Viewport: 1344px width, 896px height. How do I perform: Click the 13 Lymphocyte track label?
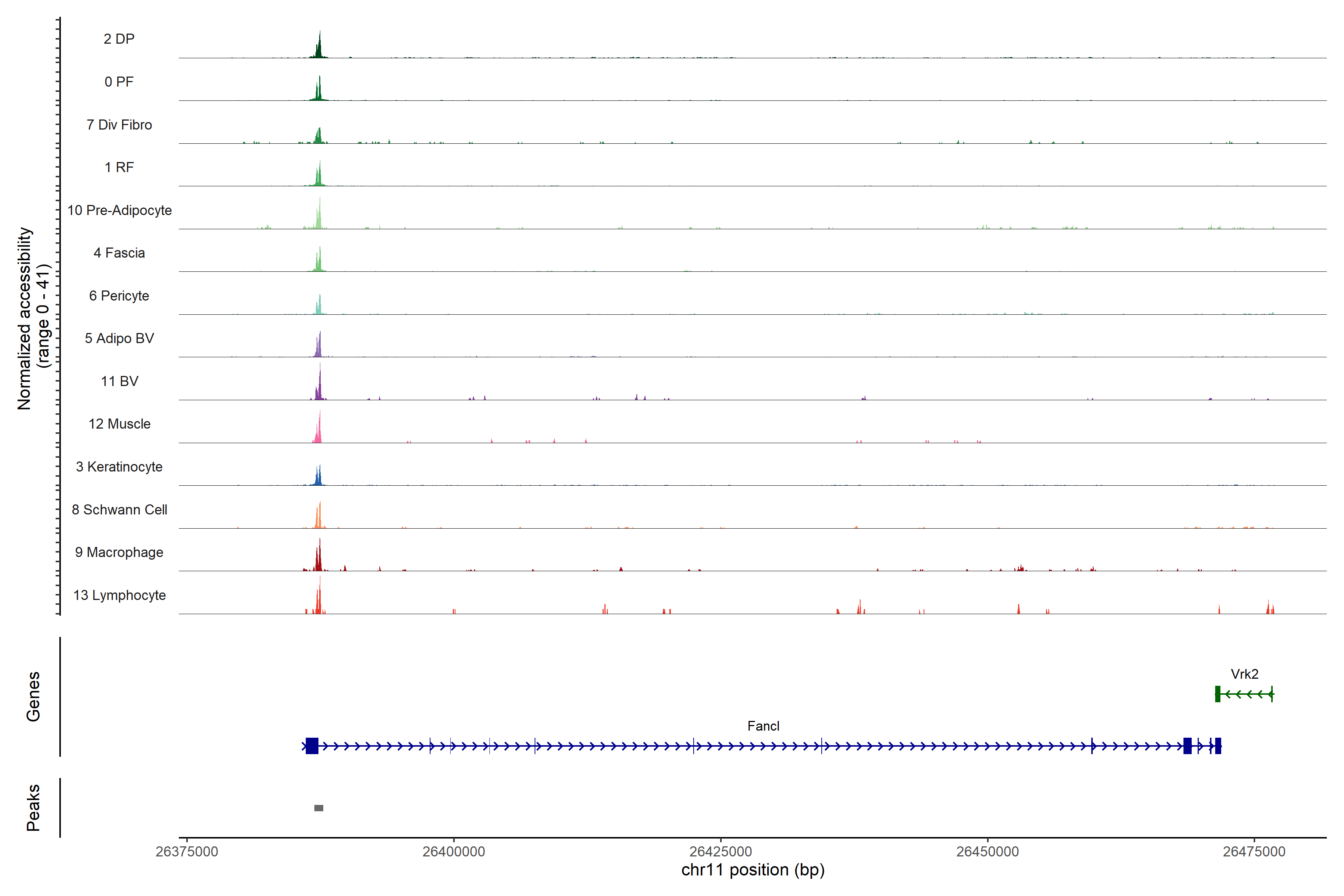(x=119, y=595)
